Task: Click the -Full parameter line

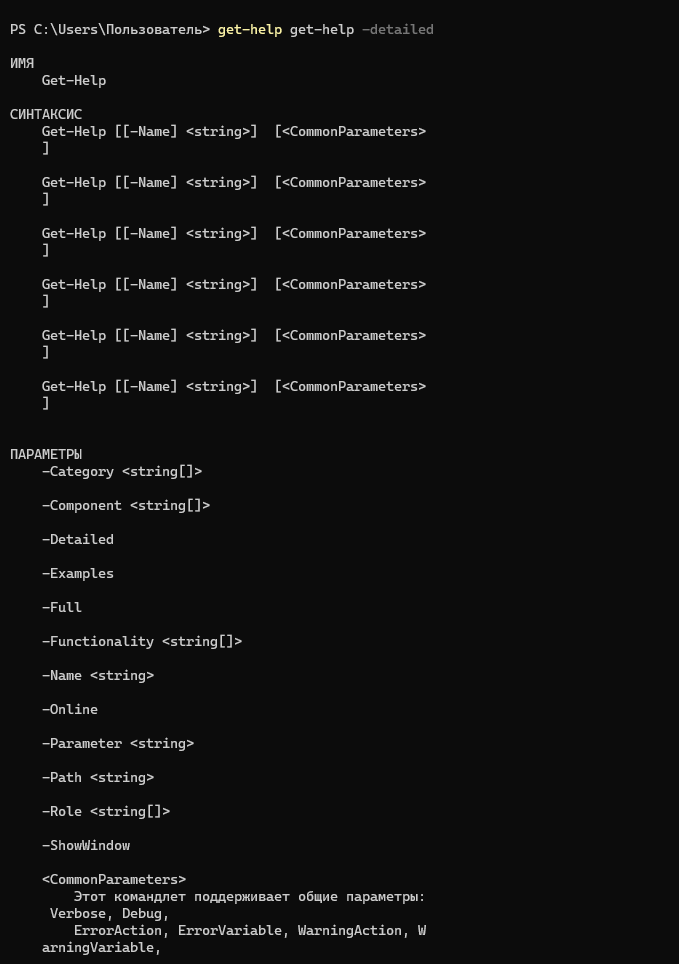Action: (x=62, y=607)
